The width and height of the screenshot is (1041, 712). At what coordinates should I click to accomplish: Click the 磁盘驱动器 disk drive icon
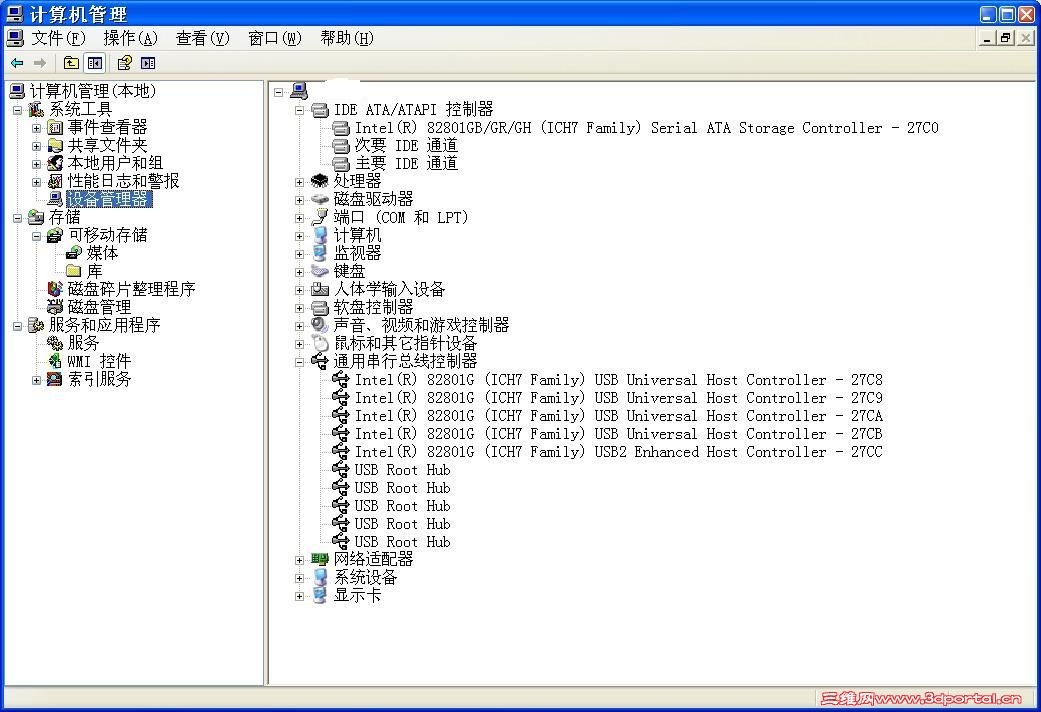[x=320, y=199]
